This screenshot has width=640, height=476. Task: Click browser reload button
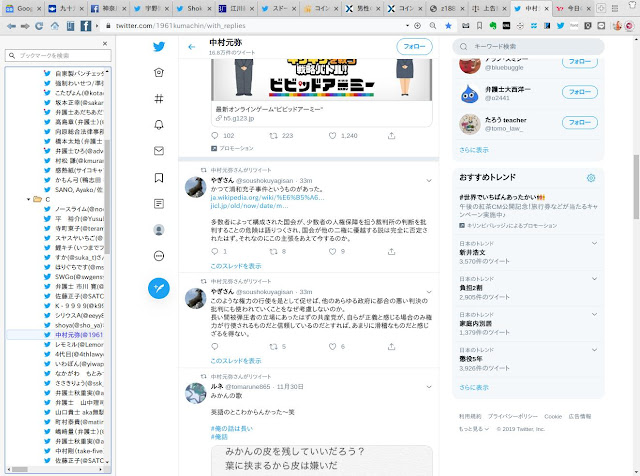[x=39, y=26]
